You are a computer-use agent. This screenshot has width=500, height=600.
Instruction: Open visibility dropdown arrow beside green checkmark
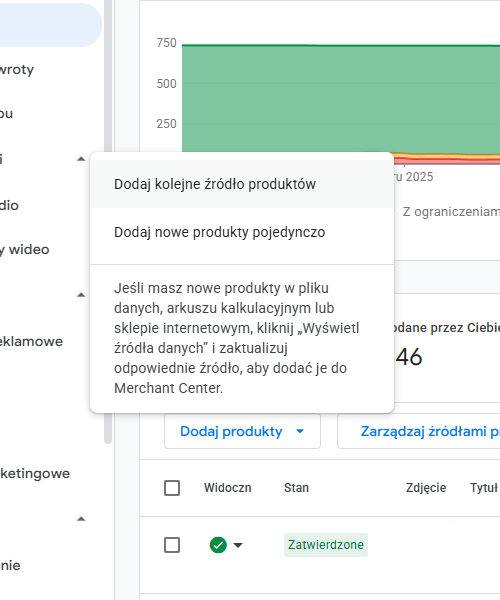[x=238, y=545]
